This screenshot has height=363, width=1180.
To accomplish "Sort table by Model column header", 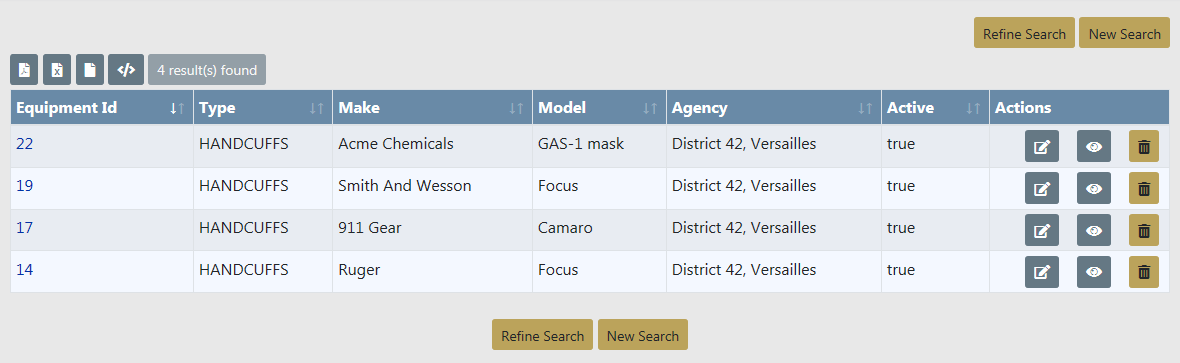I will (x=599, y=108).
